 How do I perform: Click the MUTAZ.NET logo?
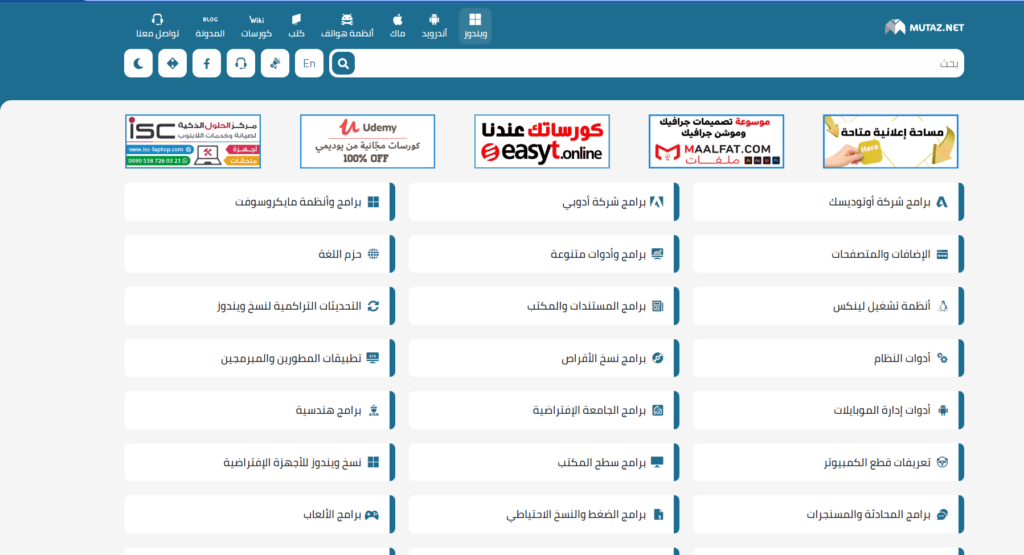click(x=924, y=27)
